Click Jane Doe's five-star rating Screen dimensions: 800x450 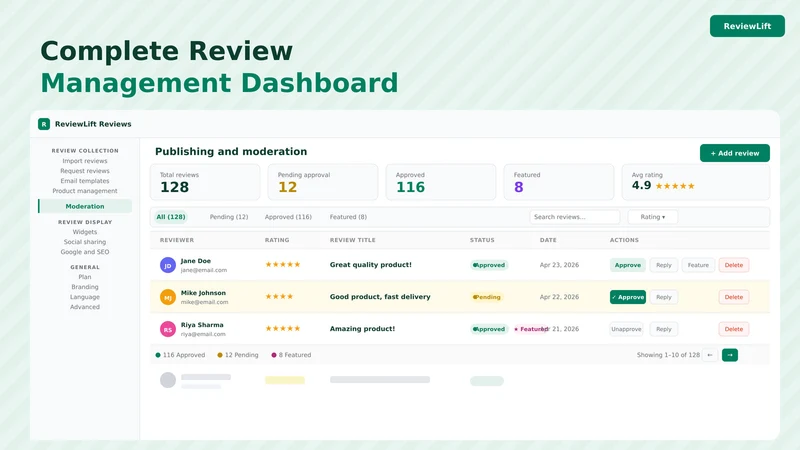click(x=283, y=264)
